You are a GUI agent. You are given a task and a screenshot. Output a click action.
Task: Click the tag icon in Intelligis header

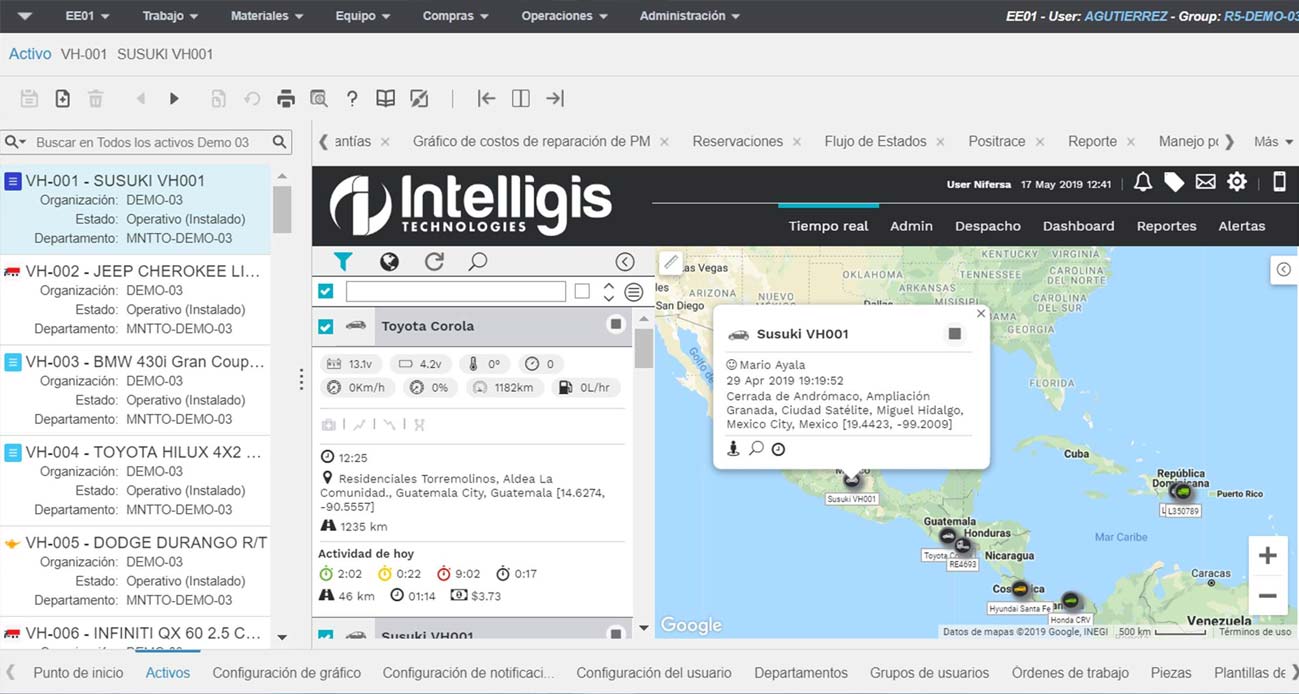pos(1174,182)
